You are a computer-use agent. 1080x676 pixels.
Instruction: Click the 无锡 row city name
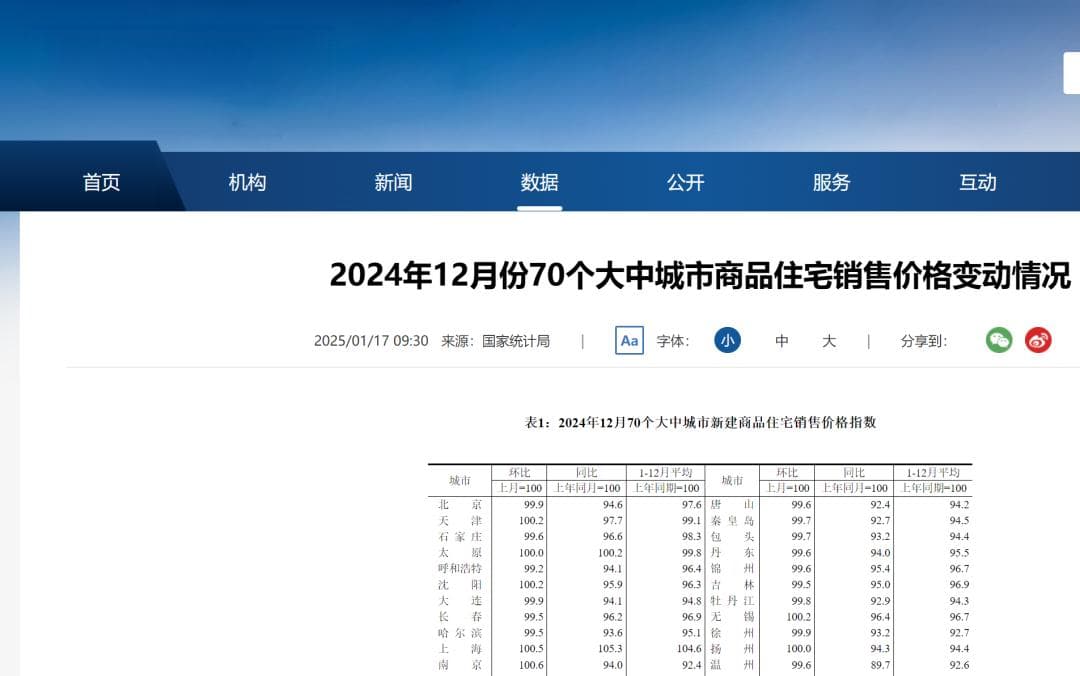click(732, 617)
